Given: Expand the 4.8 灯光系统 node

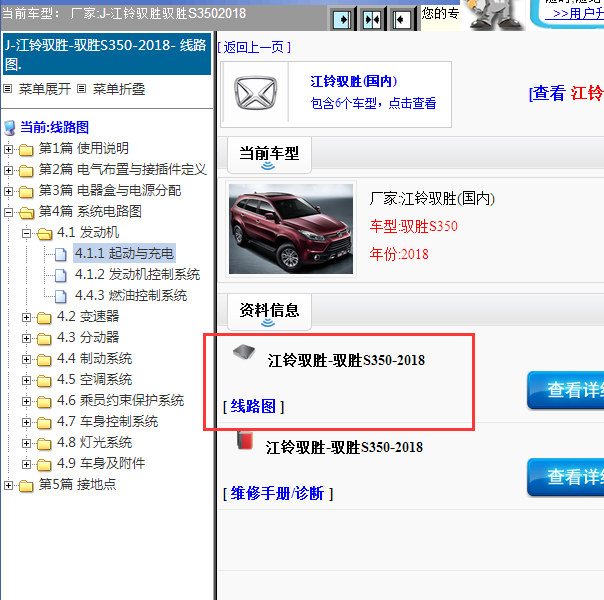Looking at the screenshot, I should (26, 443).
